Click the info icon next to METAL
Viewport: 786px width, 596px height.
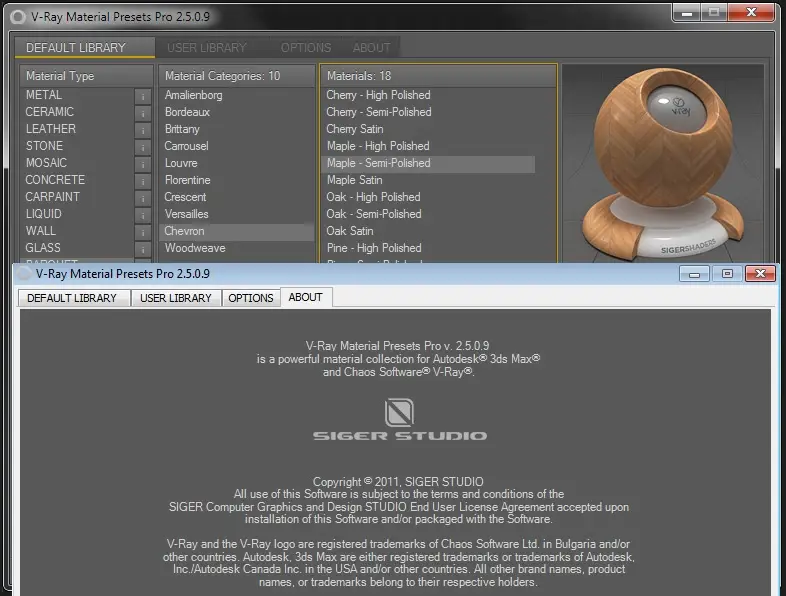coord(143,96)
